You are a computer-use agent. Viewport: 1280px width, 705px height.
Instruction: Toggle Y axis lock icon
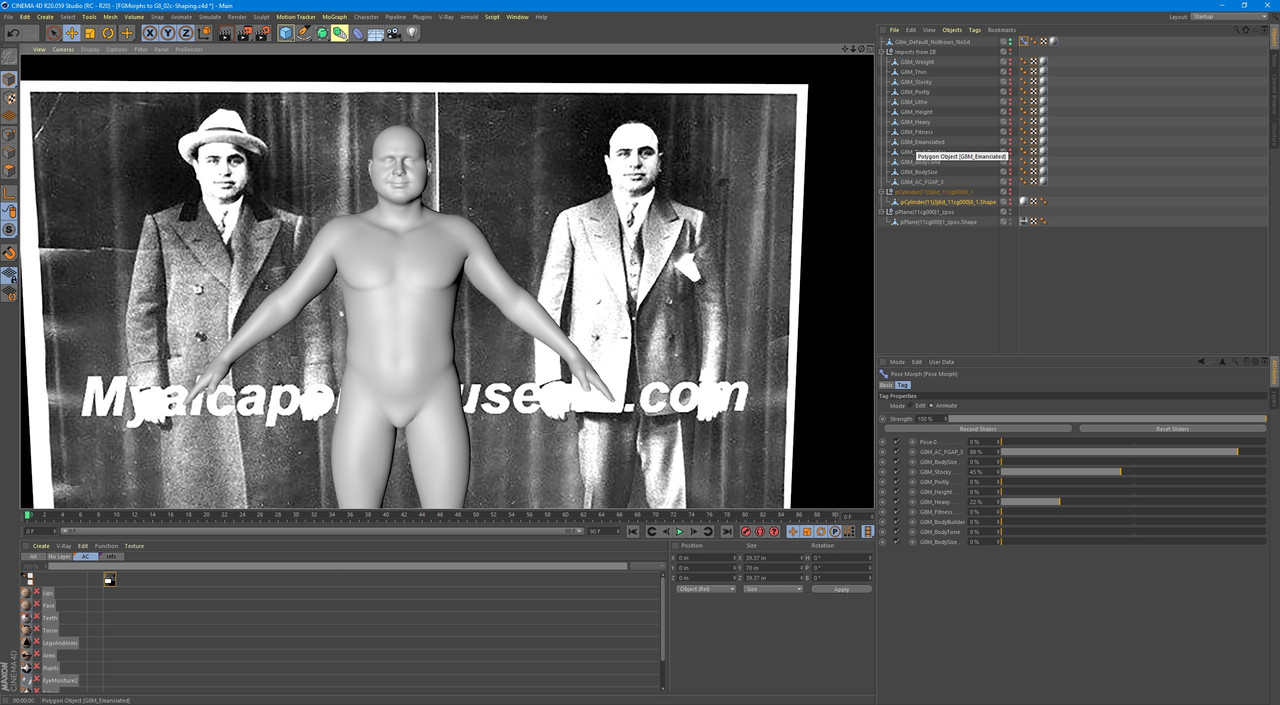pos(168,33)
